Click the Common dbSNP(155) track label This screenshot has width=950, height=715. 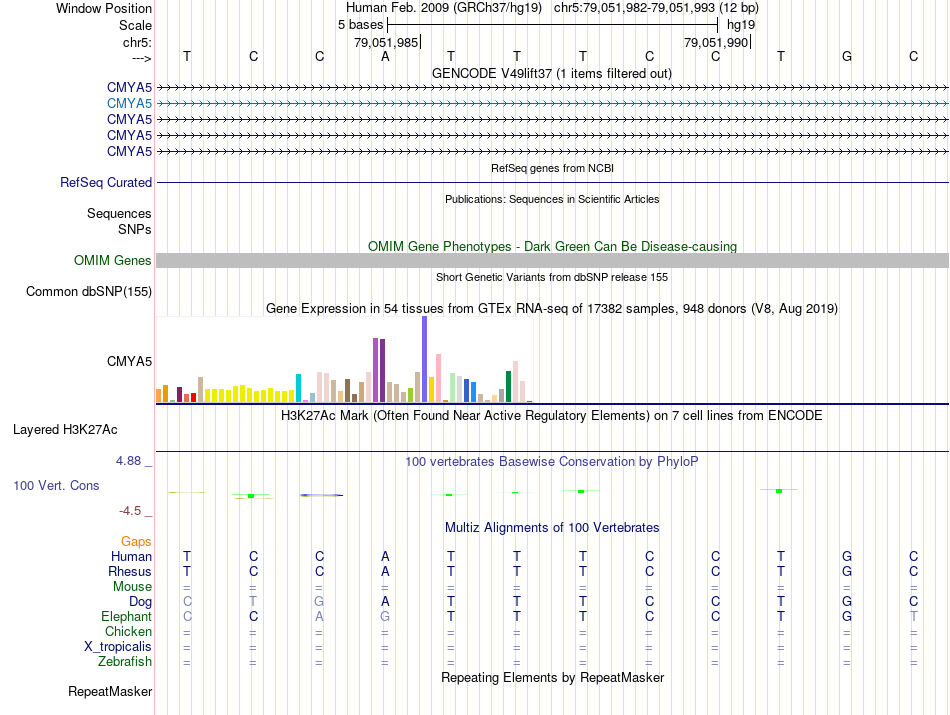[x=89, y=291]
